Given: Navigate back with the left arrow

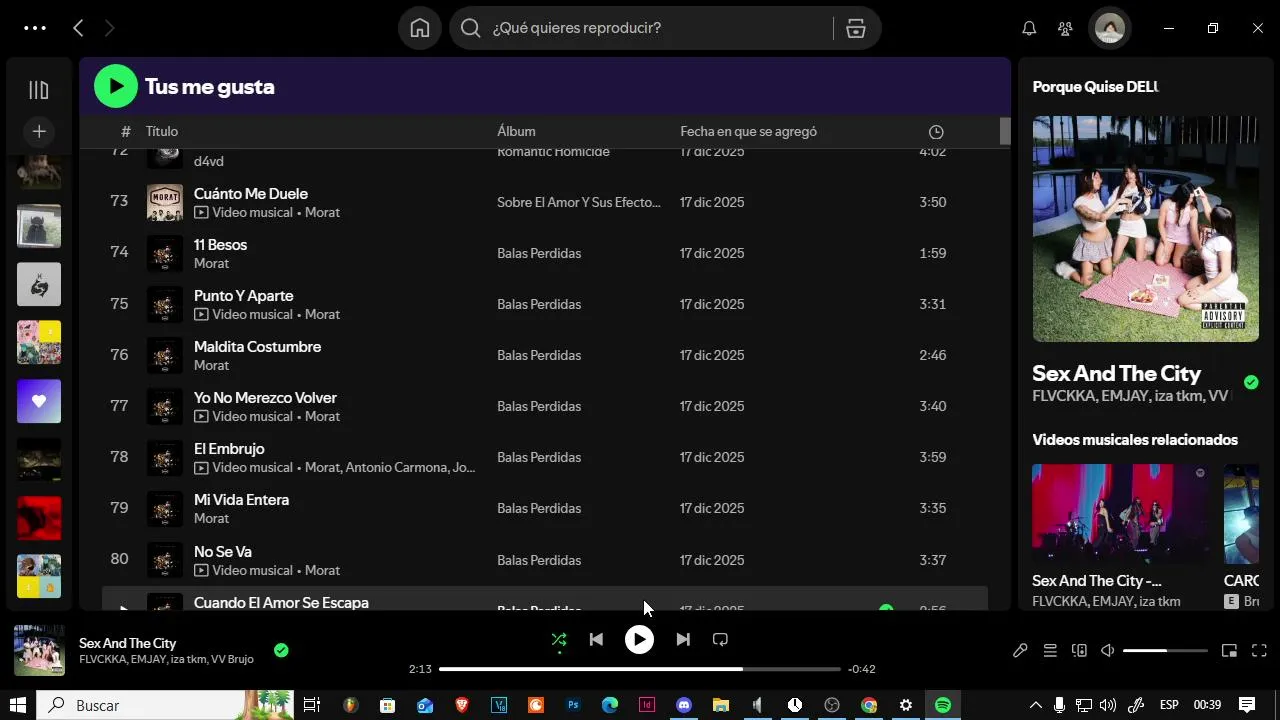Looking at the screenshot, I should click(78, 28).
